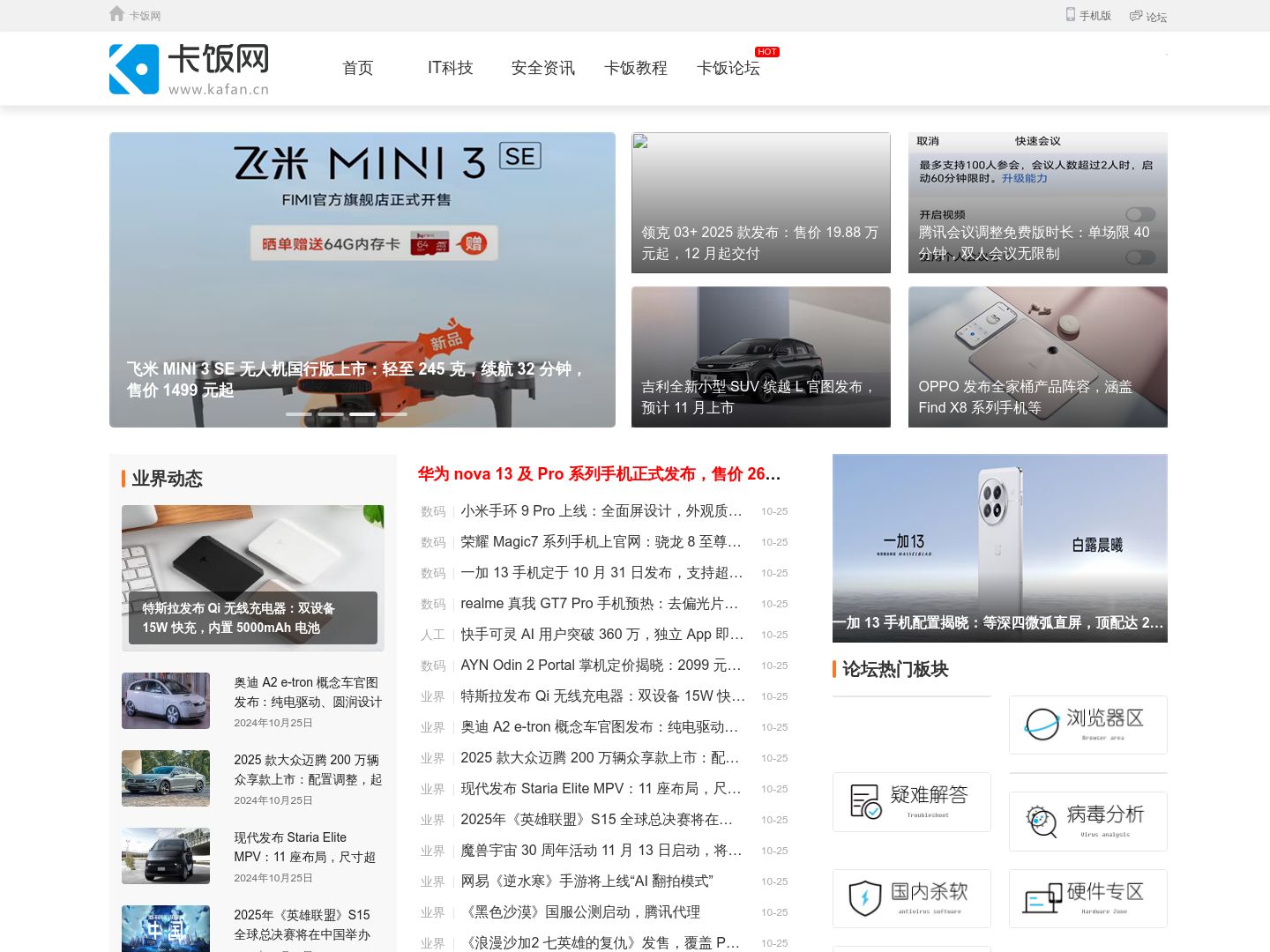This screenshot has width=1270, height=952.
Task: Open 2025年《英雄联盟》S15 sidebar title
Action: click(x=303, y=925)
